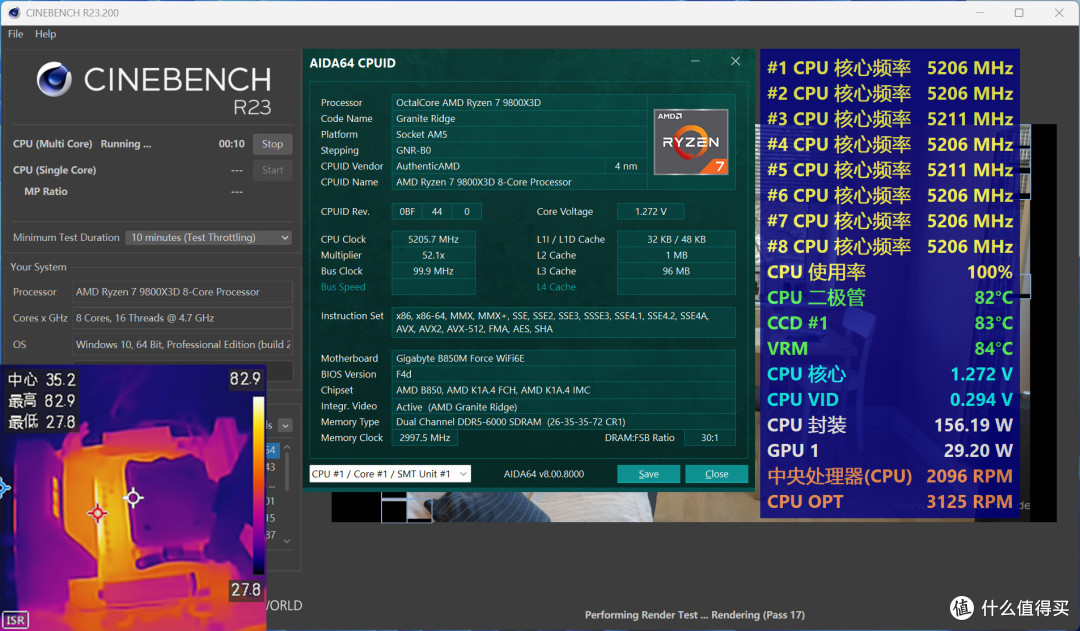Click GPU 1 power 29.20 W

[978, 451]
